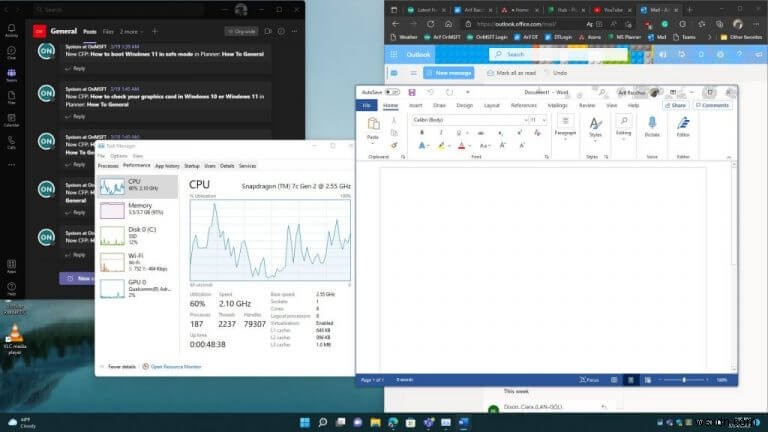
Task: Open Chat in Teams sidebar
Action: click(11, 53)
